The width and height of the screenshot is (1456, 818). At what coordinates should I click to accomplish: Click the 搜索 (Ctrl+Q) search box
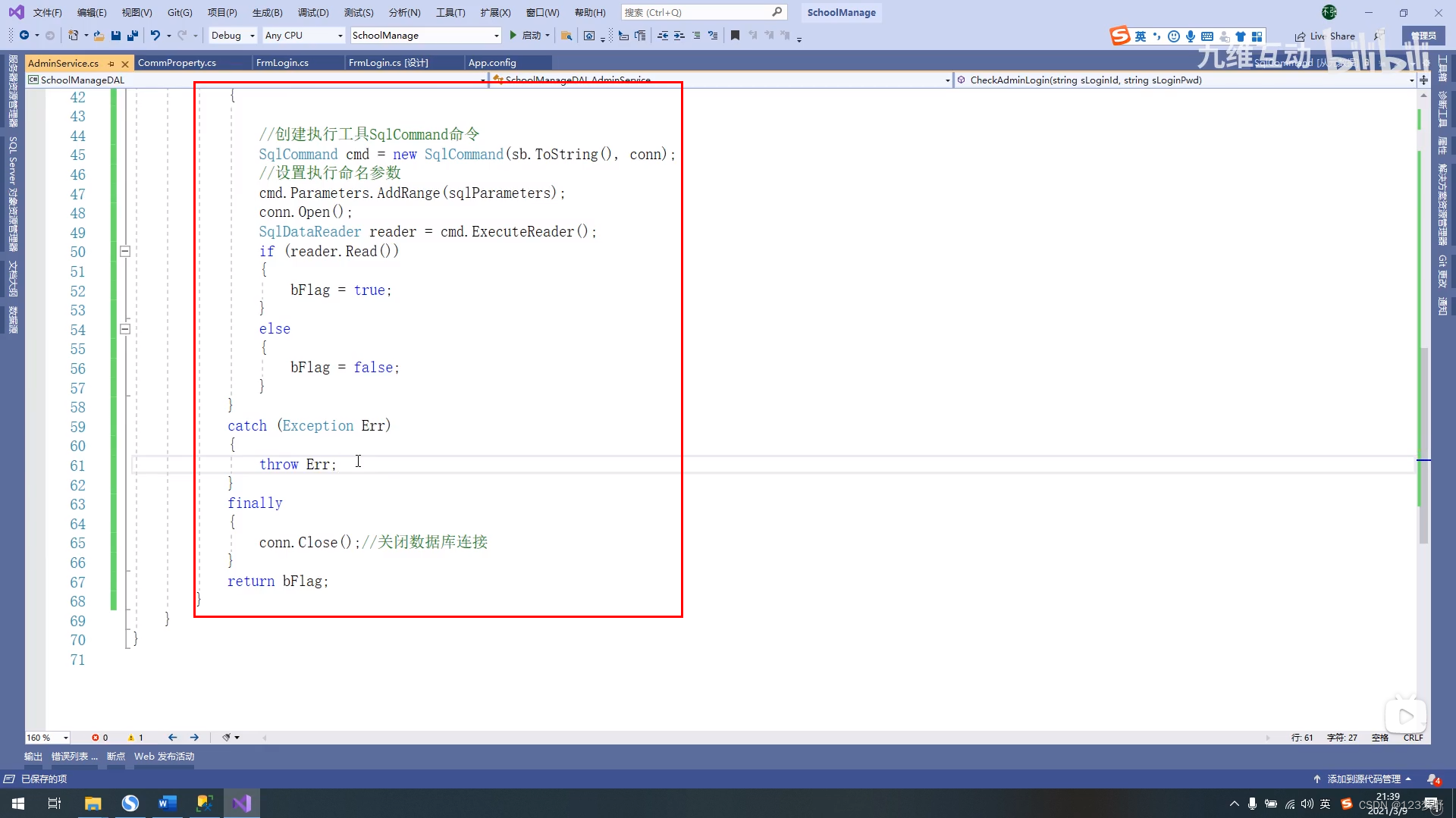[x=704, y=13]
